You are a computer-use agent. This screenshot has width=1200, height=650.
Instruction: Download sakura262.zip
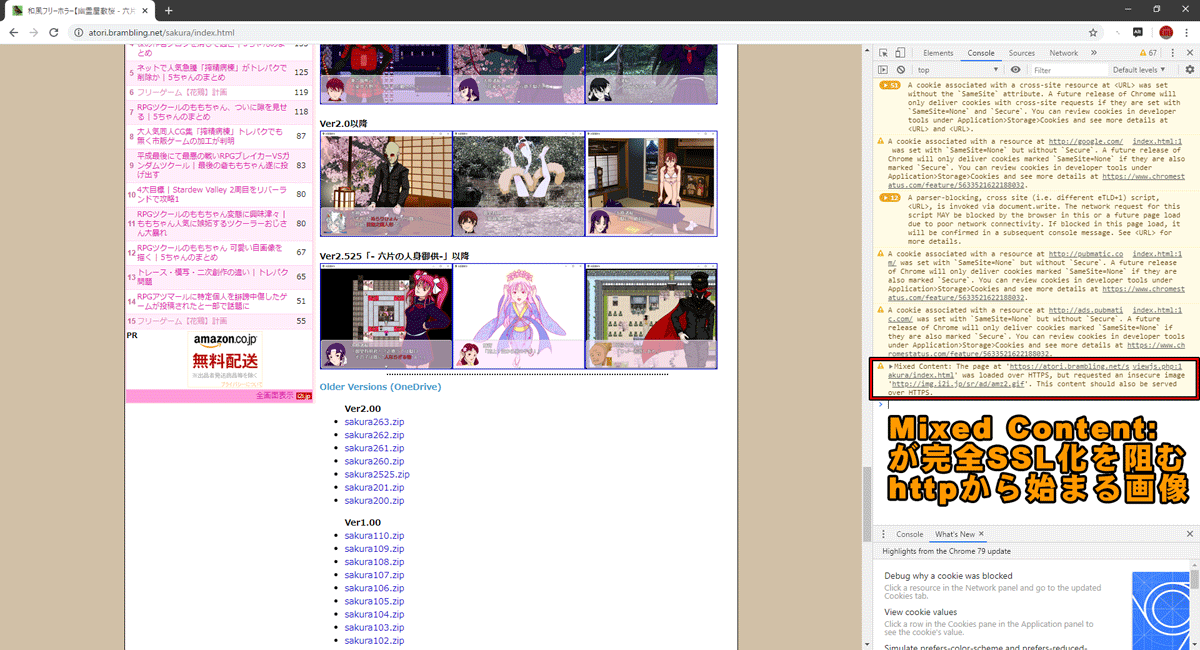tap(374, 435)
